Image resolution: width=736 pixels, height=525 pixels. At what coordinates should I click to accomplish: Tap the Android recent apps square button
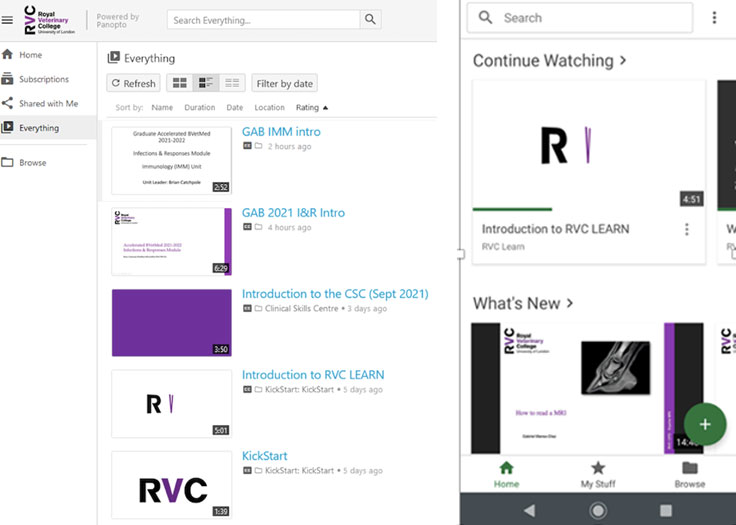click(666, 510)
